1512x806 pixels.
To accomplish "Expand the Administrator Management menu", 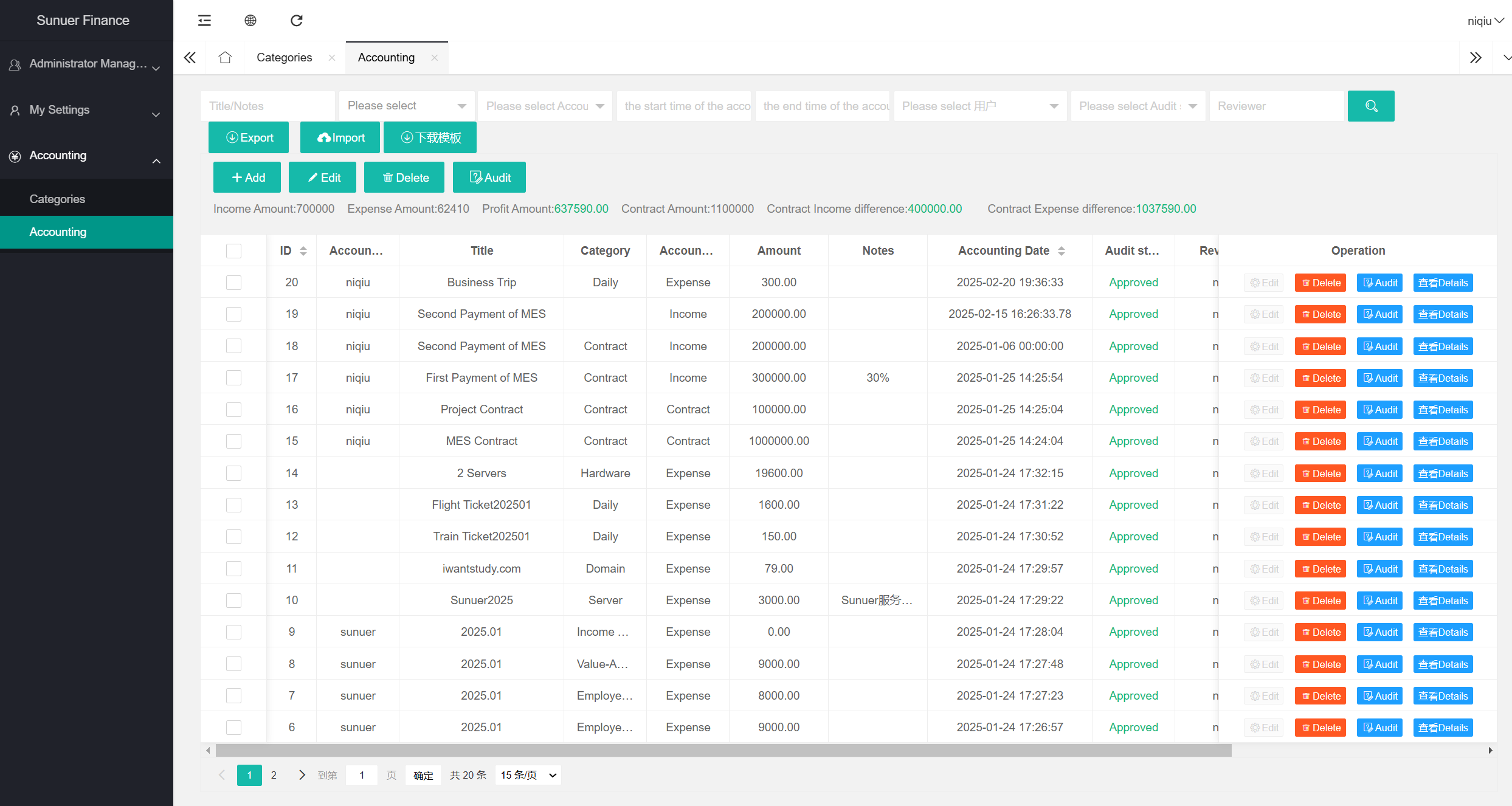I will (86, 64).
